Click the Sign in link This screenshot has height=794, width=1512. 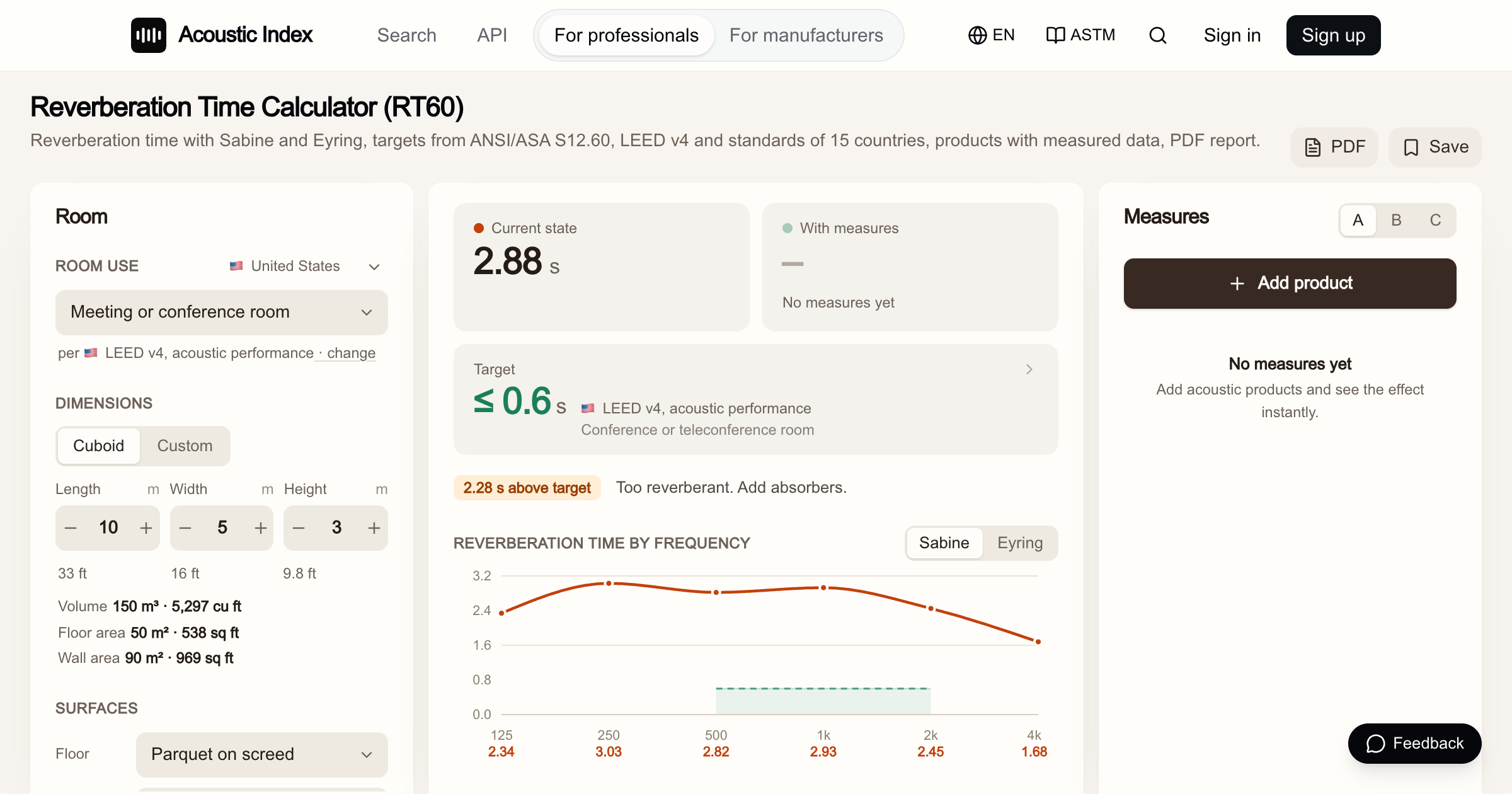pos(1232,35)
